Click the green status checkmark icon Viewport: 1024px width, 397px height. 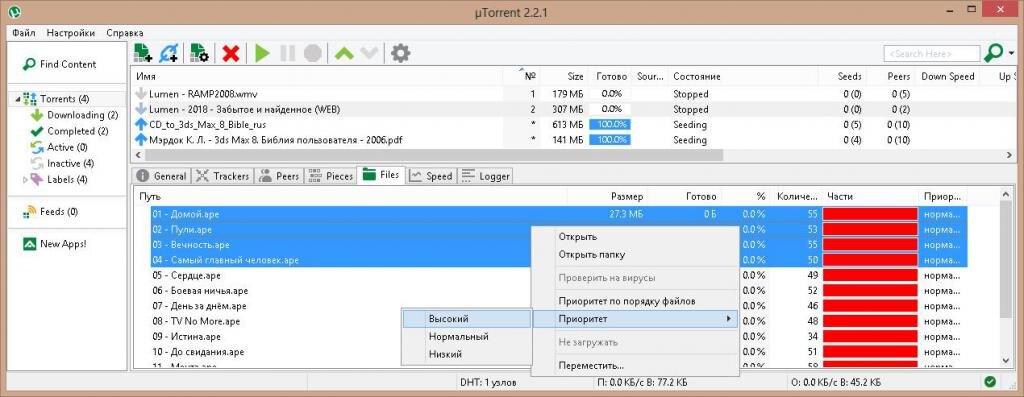[x=990, y=381]
